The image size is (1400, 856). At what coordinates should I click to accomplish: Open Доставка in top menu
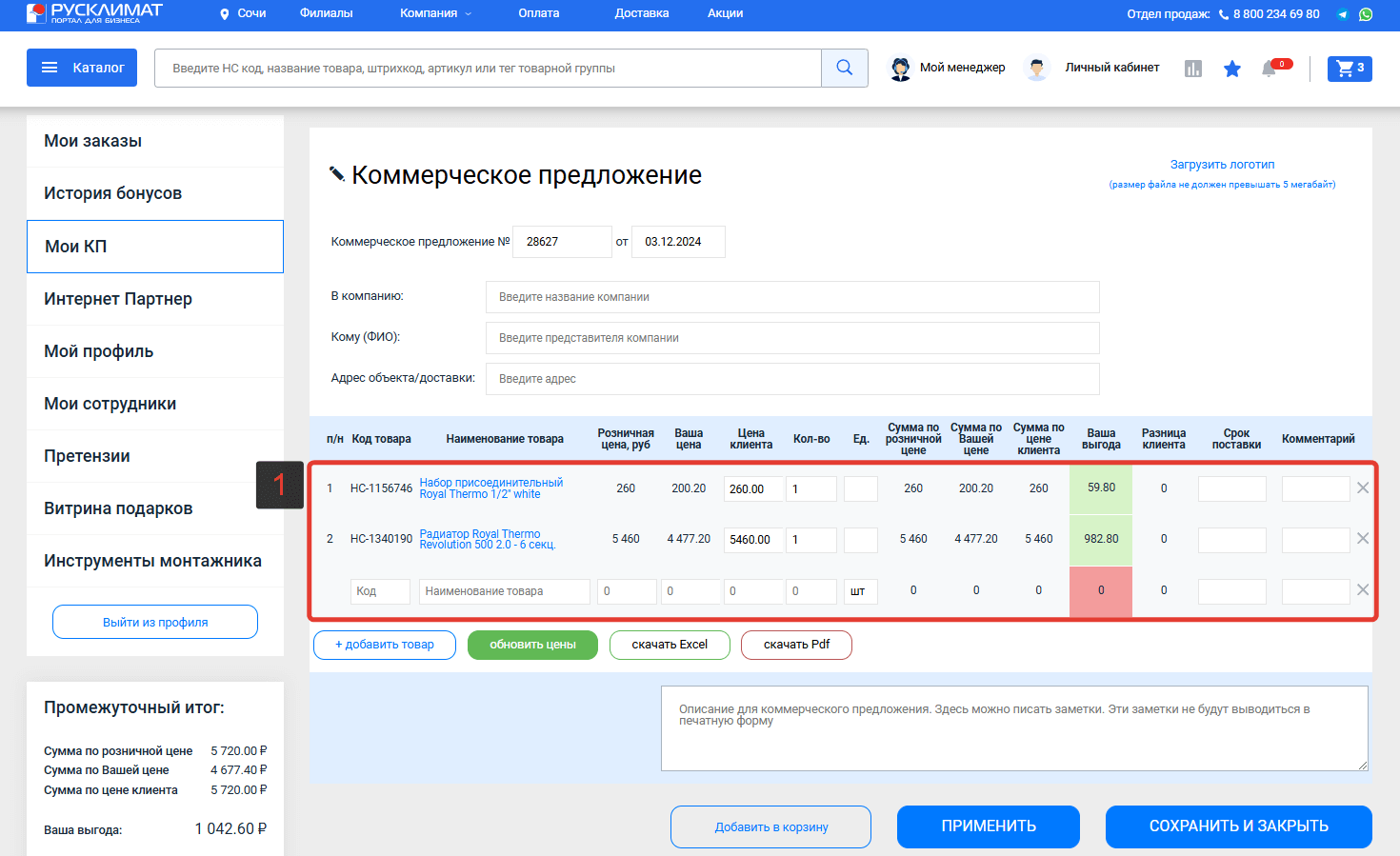pos(642,13)
